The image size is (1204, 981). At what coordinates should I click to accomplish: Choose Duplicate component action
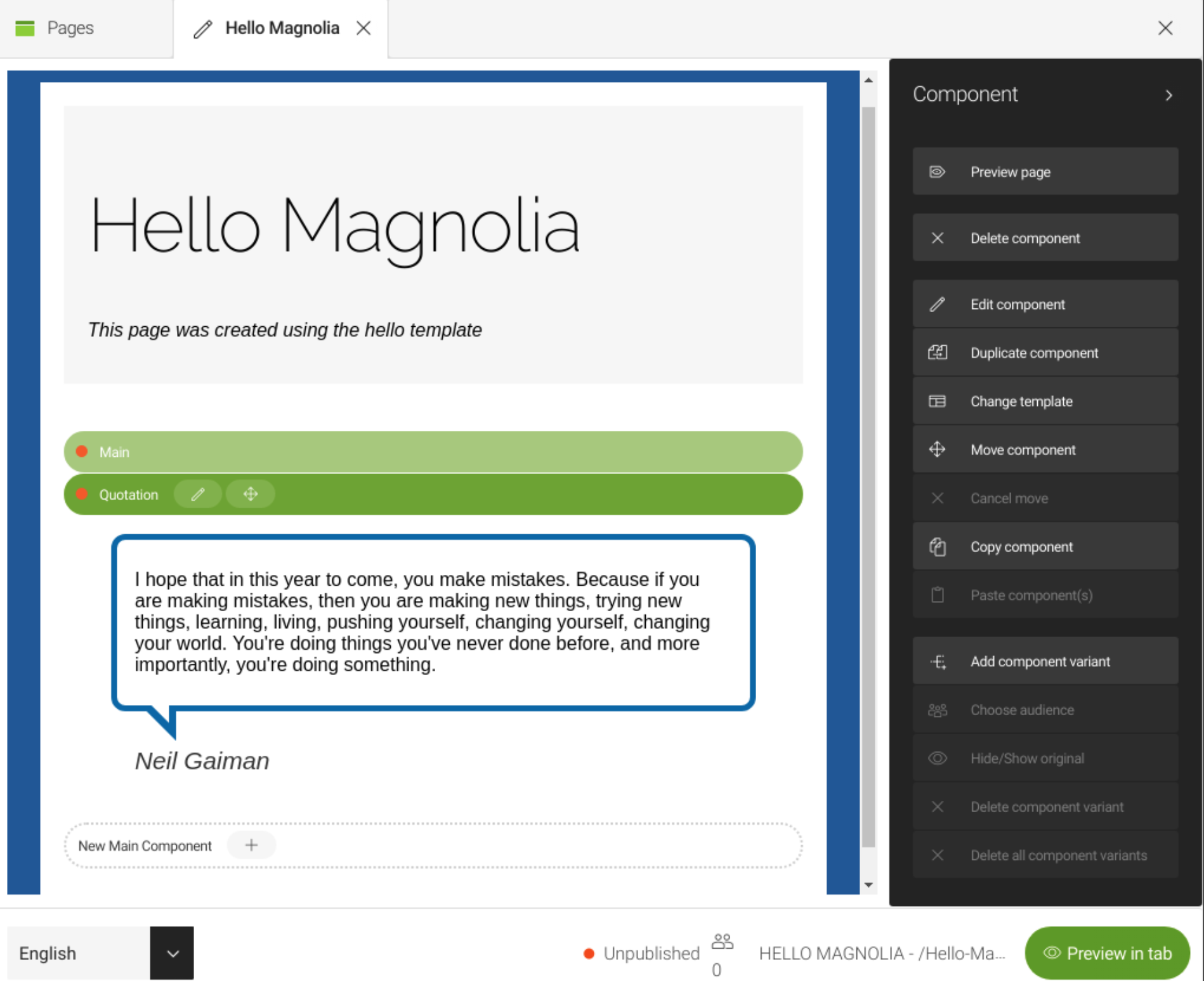click(1045, 353)
